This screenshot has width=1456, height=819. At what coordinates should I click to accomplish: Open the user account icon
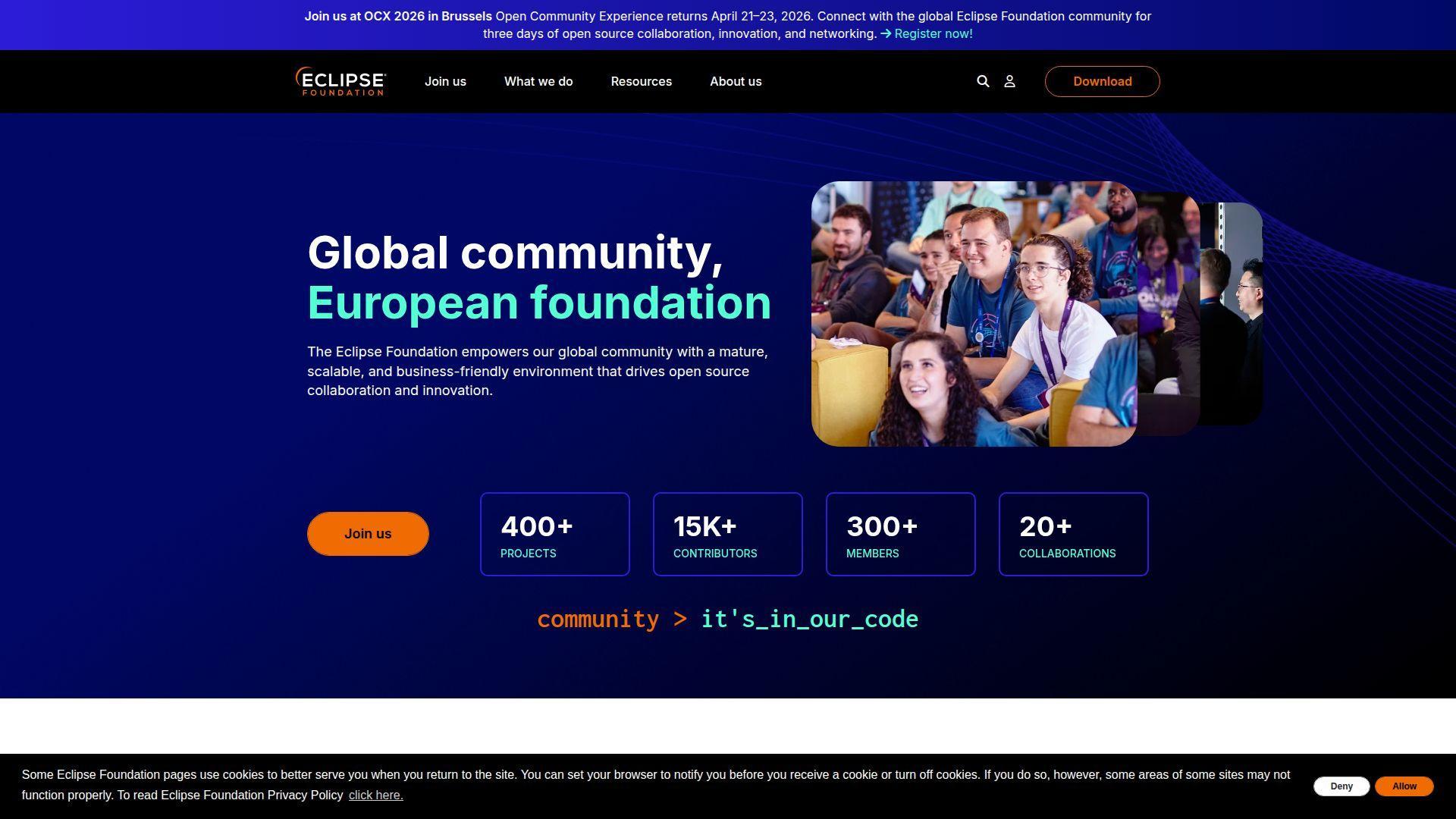1009,81
